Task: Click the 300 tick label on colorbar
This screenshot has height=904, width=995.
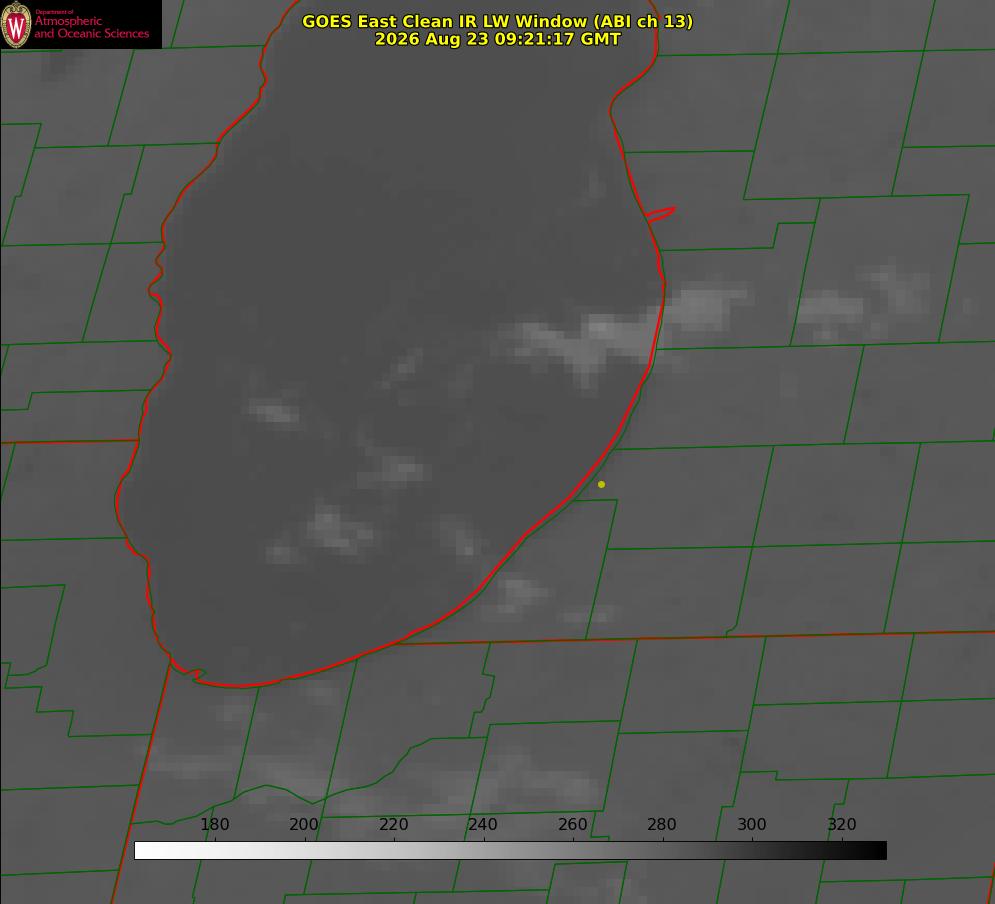Action: tap(751, 824)
